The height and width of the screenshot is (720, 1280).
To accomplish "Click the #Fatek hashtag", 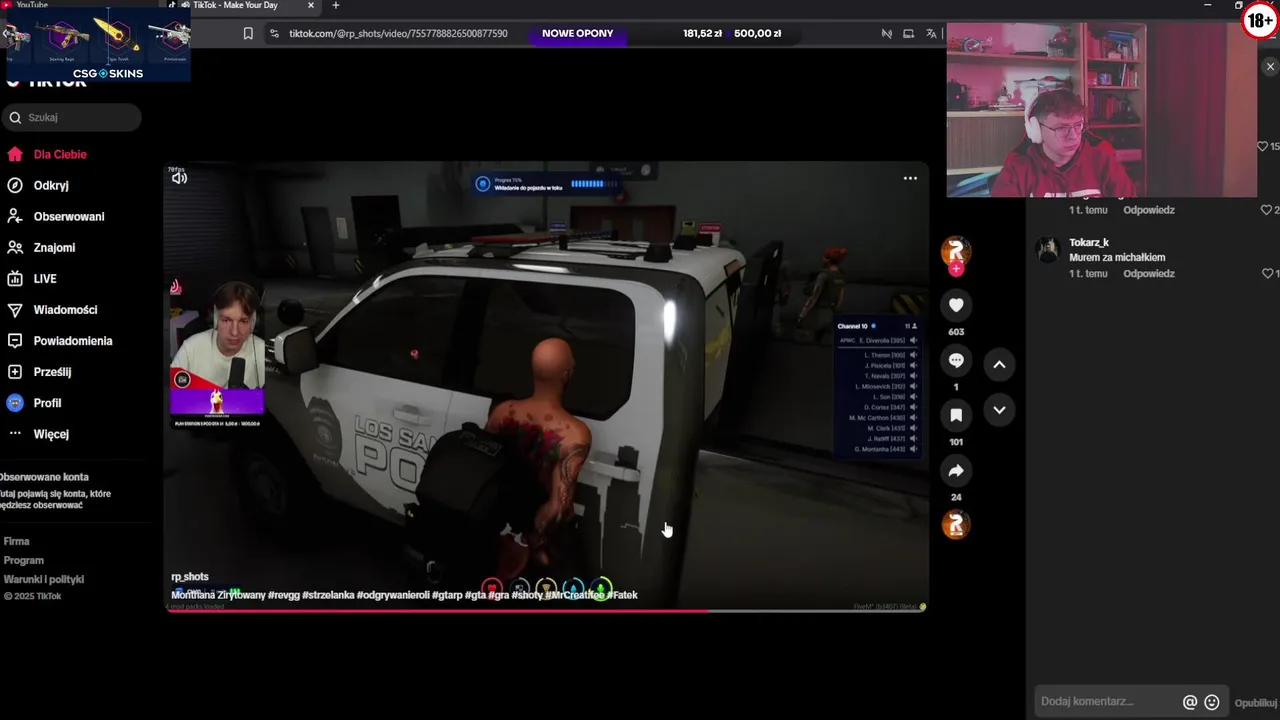I will [x=622, y=595].
